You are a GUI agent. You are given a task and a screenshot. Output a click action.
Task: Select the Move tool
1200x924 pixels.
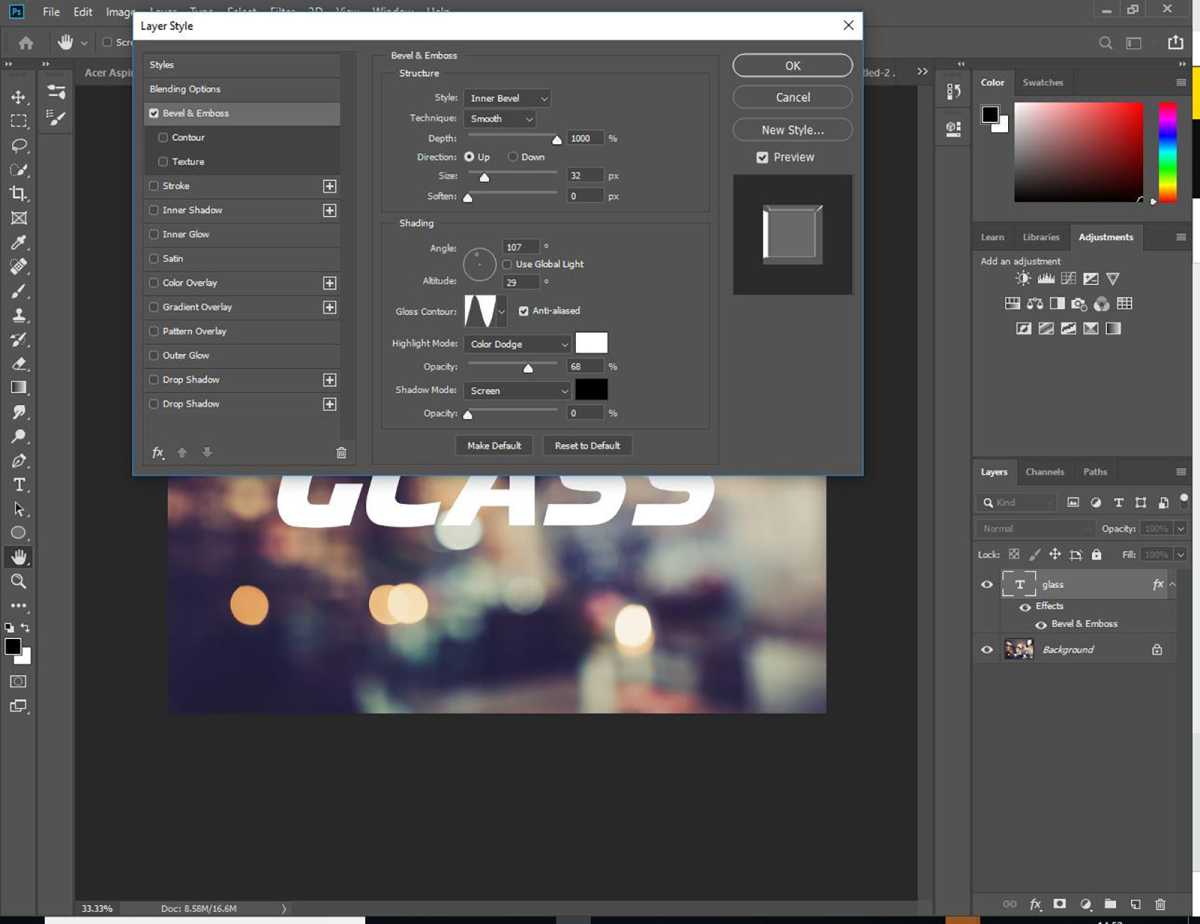[x=18, y=97]
